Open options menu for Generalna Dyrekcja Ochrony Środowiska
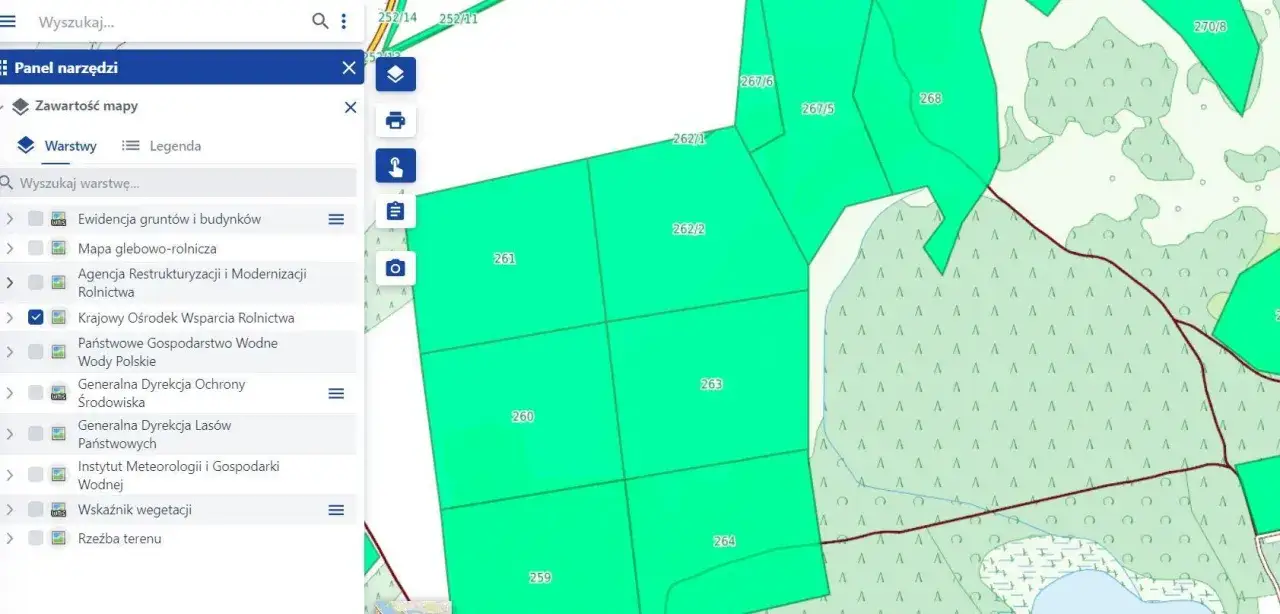This screenshot has height=614, width=1280. 336,393
